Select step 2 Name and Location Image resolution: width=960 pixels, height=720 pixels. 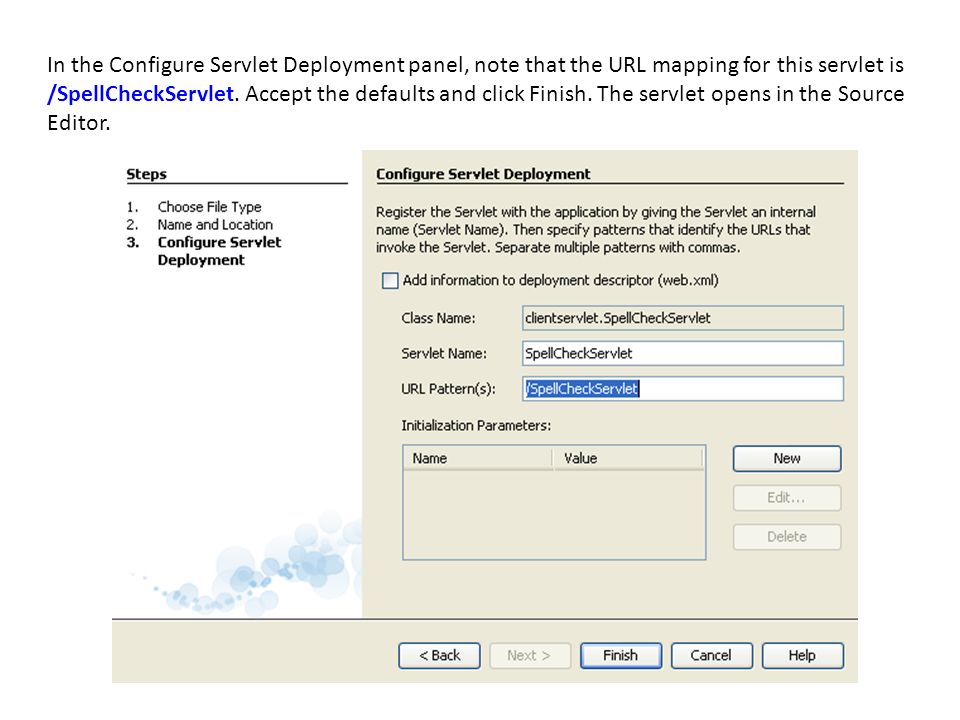point(215,225)
